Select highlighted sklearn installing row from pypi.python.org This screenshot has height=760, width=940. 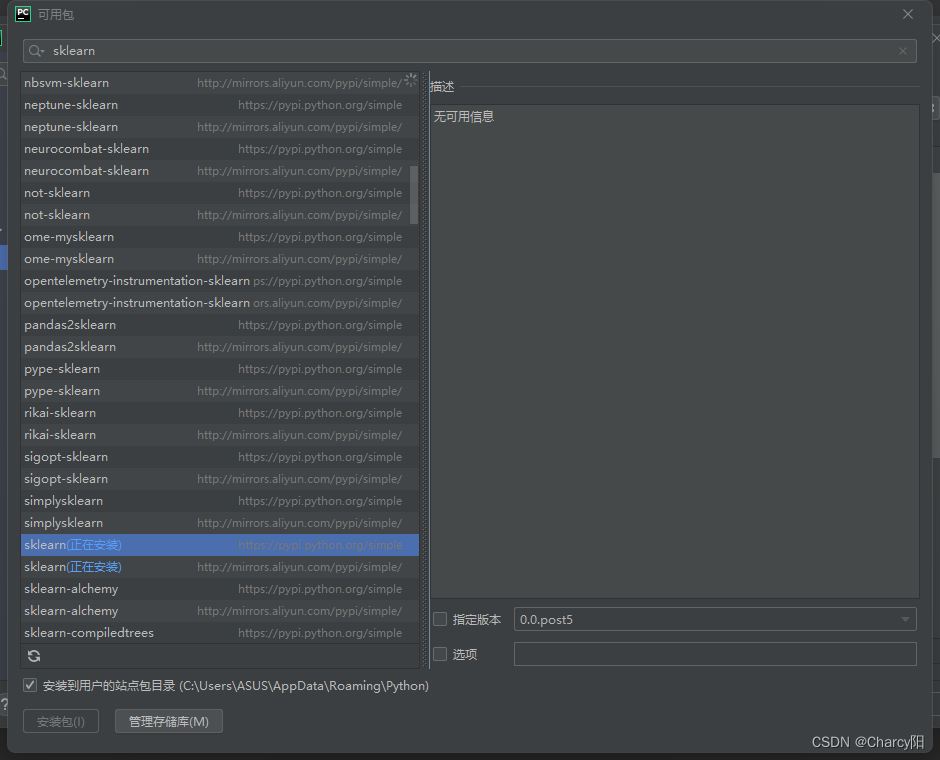[x=219, y=545]
